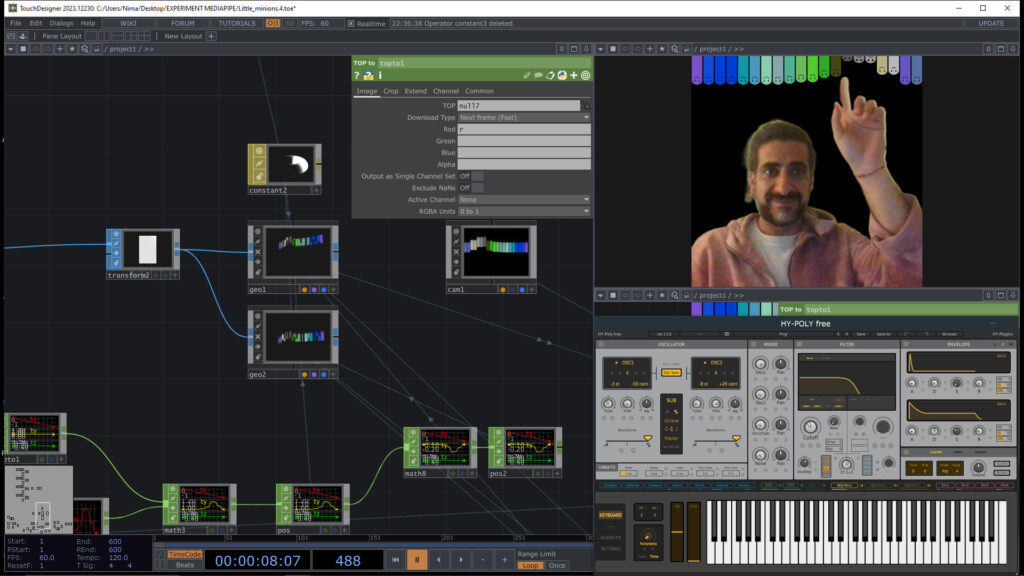This screenshot has width=1024, height=576.
Task: Toggle Output as Single Channel Set
Action: (478, 176)
